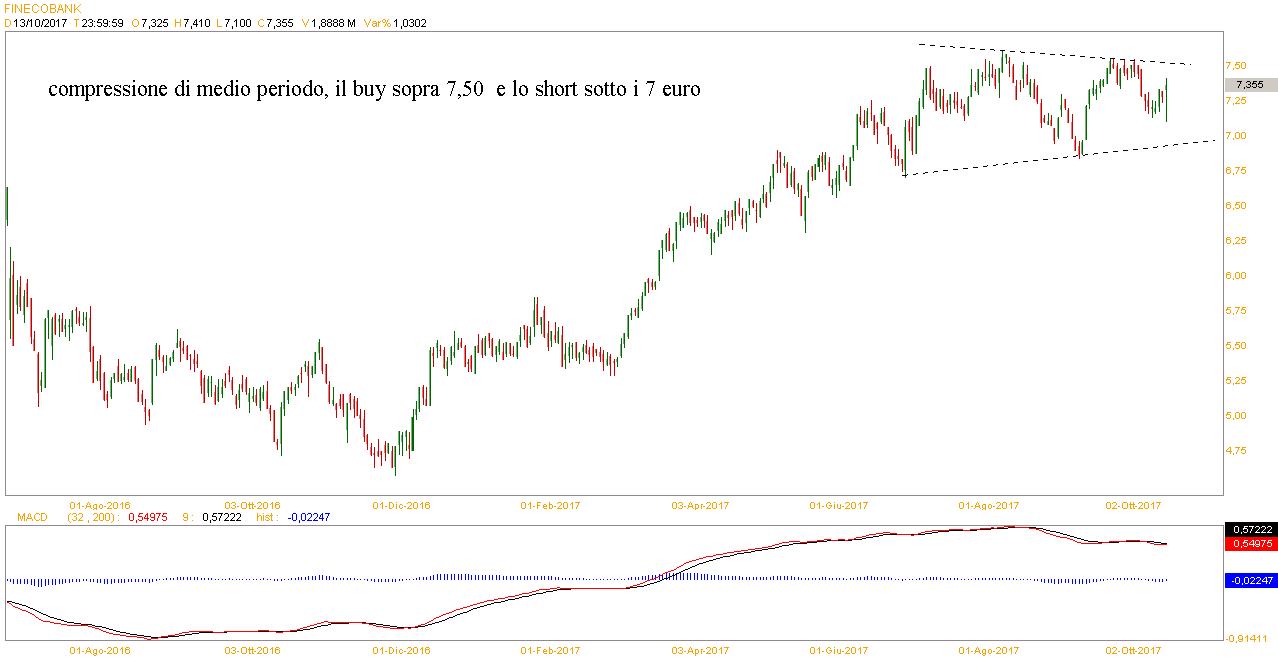Click the 4,75 price axis label
1278x668 pixels.
point(1236,451)
